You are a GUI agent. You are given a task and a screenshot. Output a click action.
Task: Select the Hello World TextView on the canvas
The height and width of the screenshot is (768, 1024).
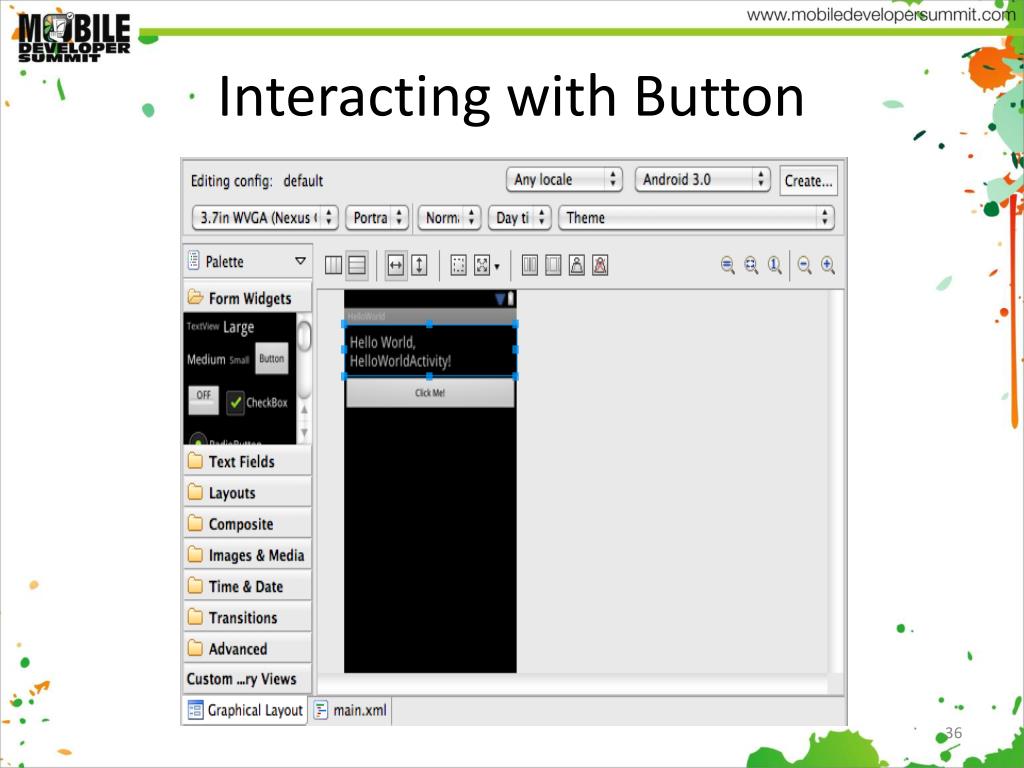pos(430,351)
